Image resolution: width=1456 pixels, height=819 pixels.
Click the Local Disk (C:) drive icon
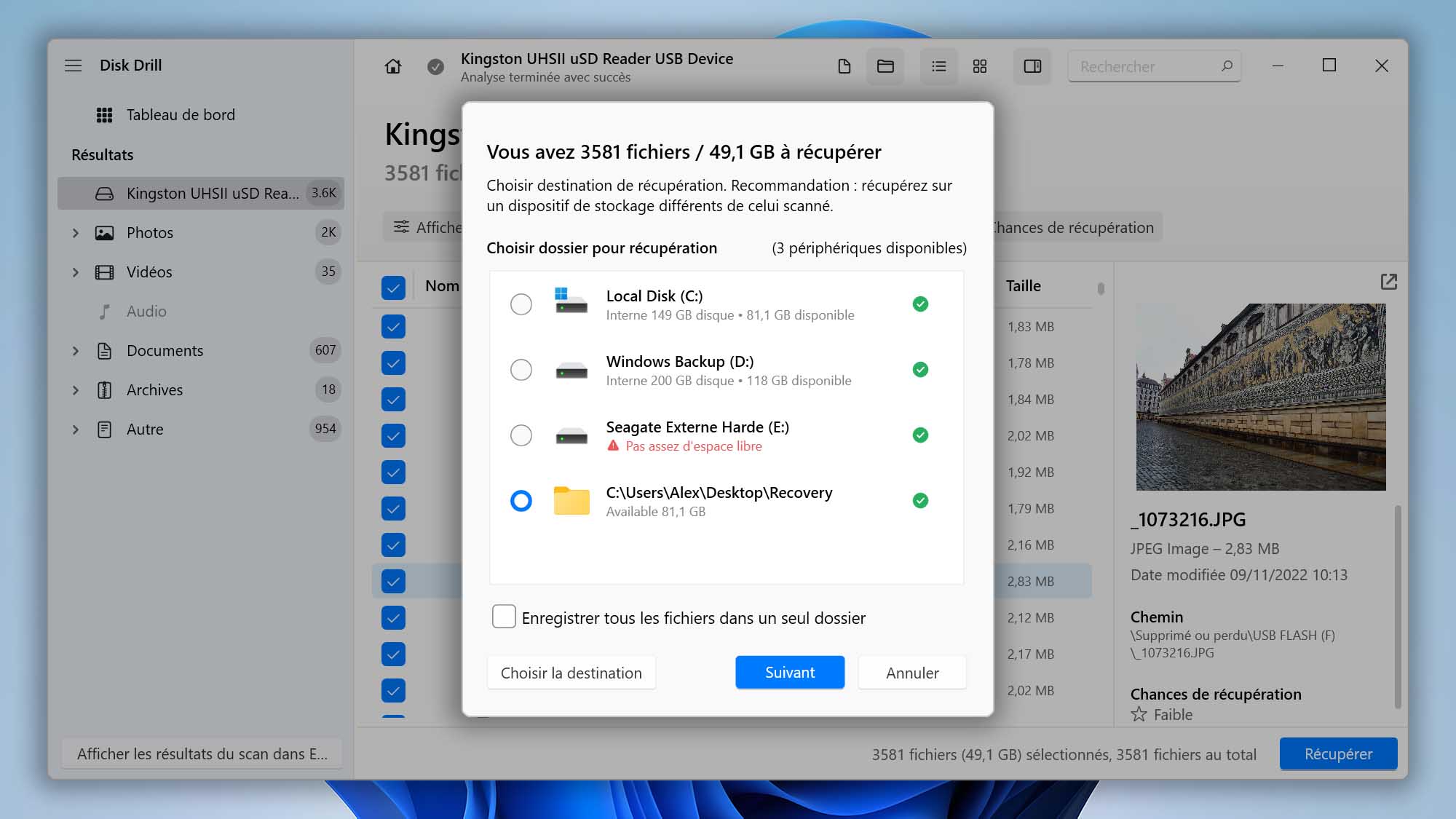pyautogui.click(x=571, y=301)
